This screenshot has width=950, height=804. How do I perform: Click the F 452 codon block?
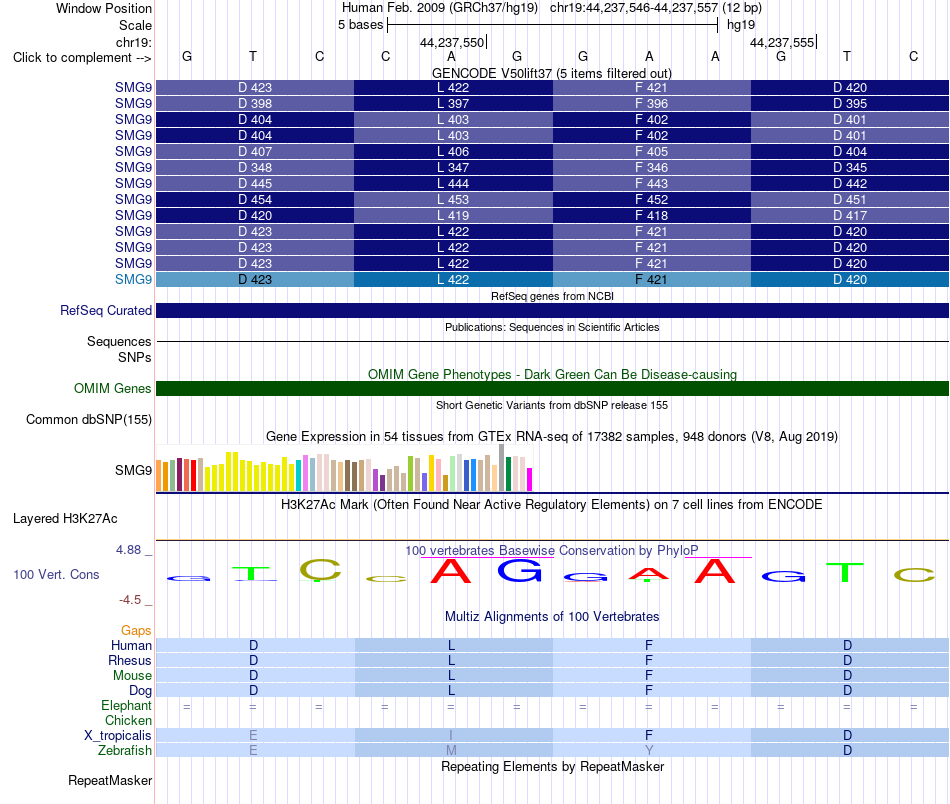click(x=651, y=199)
